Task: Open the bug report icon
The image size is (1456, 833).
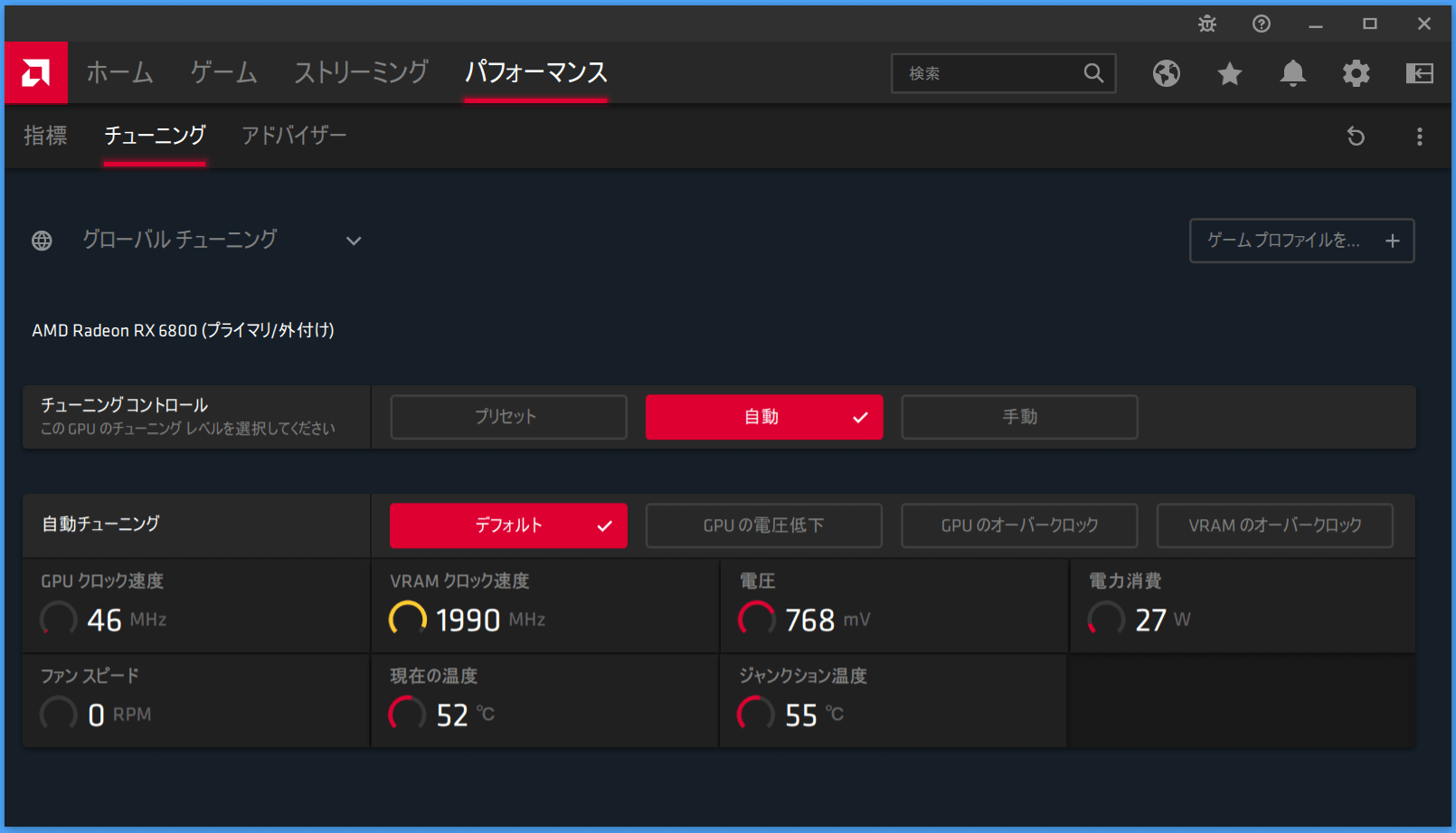Action: 1207,24
